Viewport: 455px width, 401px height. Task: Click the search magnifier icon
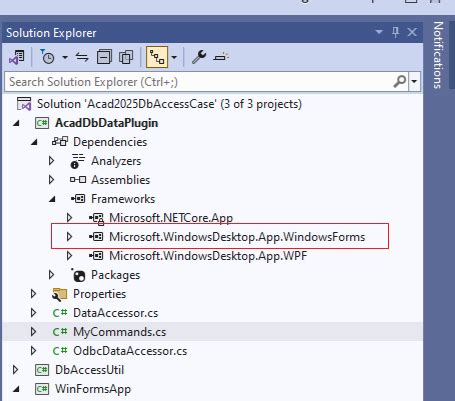pos(400,81)
